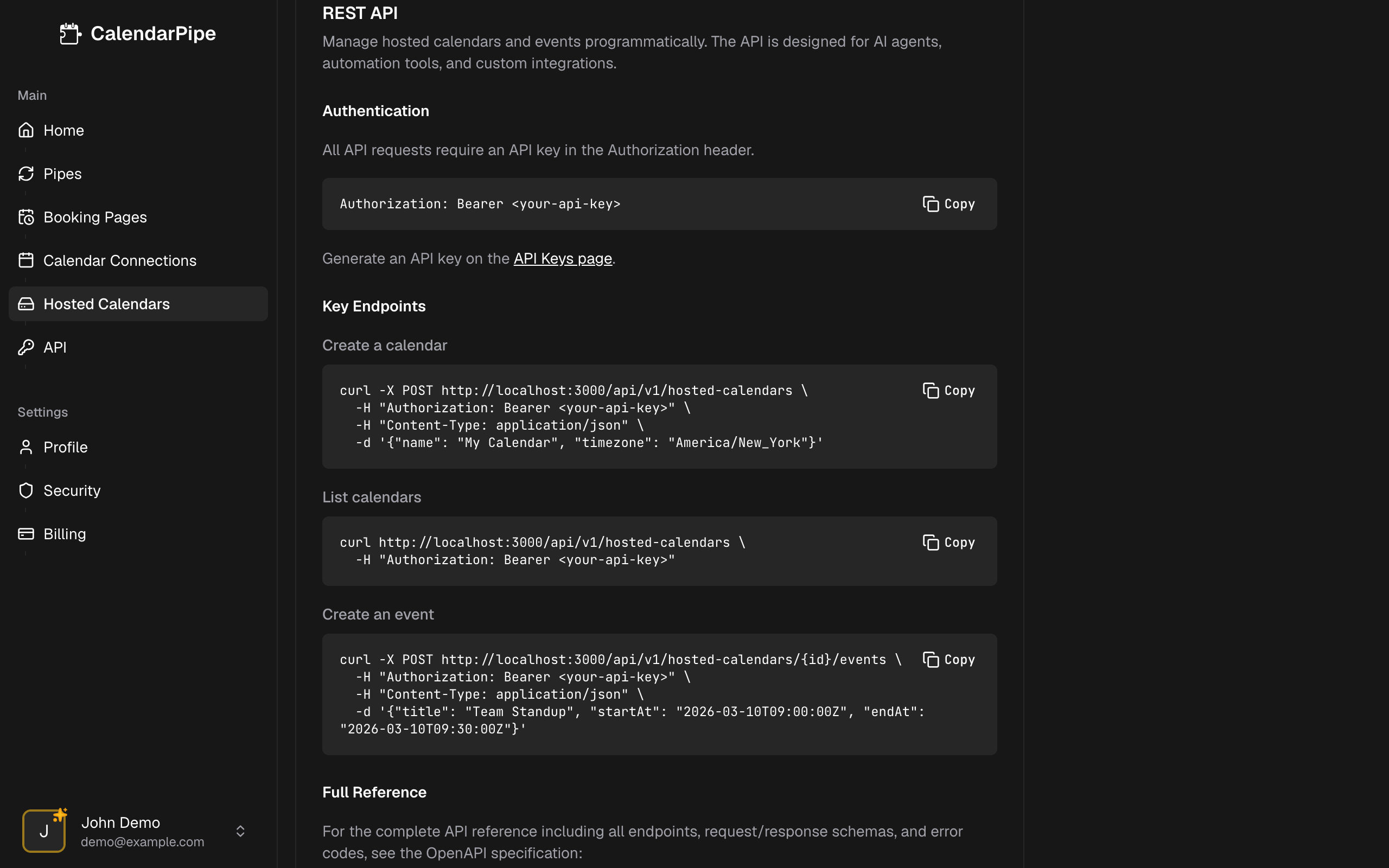Click the 'Create a calendar' label
The width and height of the screenshot is (1389, 868).
click(385, 345)
